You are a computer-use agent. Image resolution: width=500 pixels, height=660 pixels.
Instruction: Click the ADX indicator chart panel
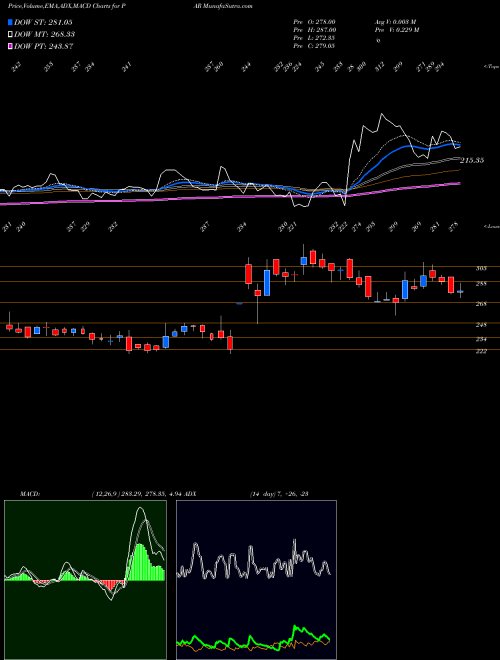pyautogui.click(x=256, y=580)
